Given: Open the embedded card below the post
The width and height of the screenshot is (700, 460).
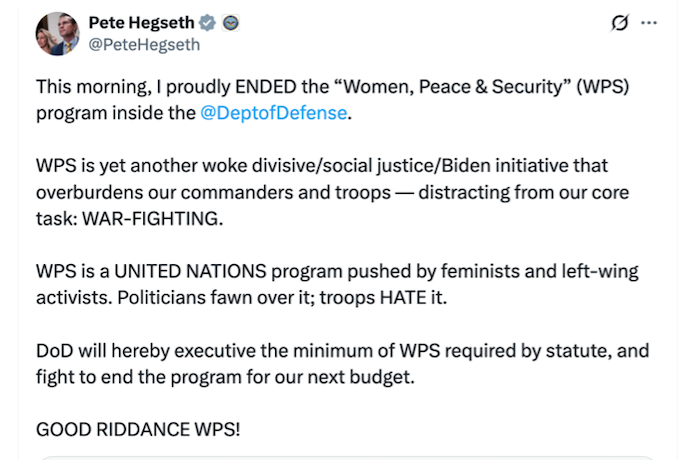Looking at the screenshot, I should pos(350,456).
